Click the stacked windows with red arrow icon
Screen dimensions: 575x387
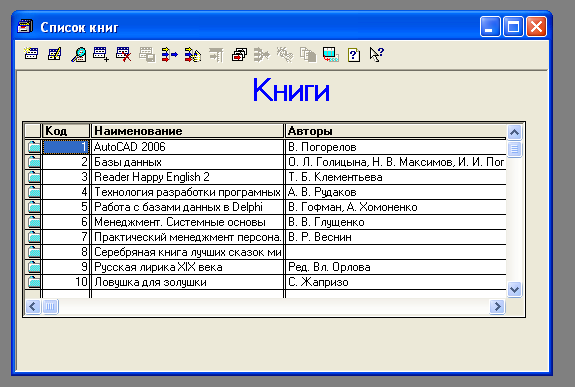(x=239, y=54)
